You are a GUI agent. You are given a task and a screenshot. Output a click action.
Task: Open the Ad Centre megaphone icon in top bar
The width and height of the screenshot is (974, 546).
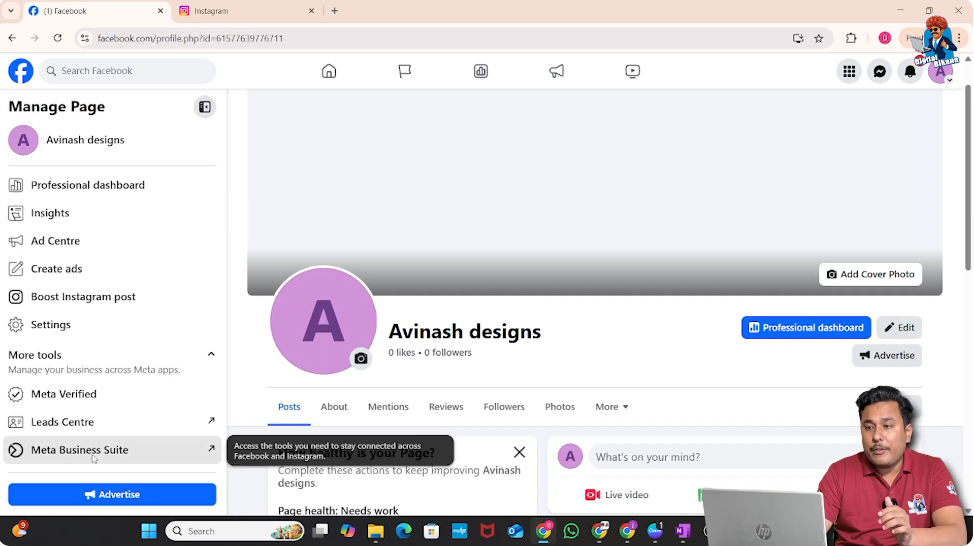557,71
